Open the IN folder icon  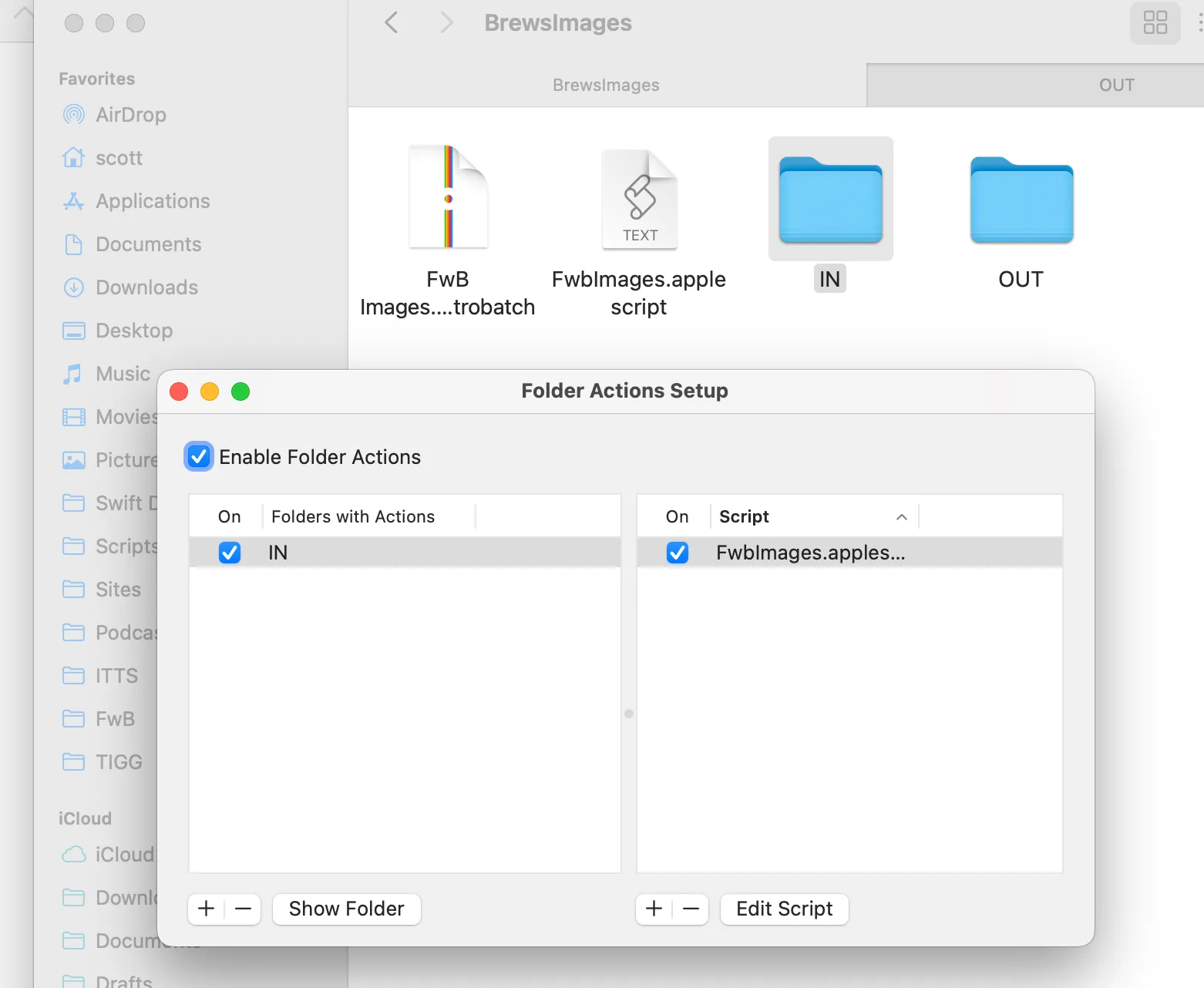pos(829,198)
